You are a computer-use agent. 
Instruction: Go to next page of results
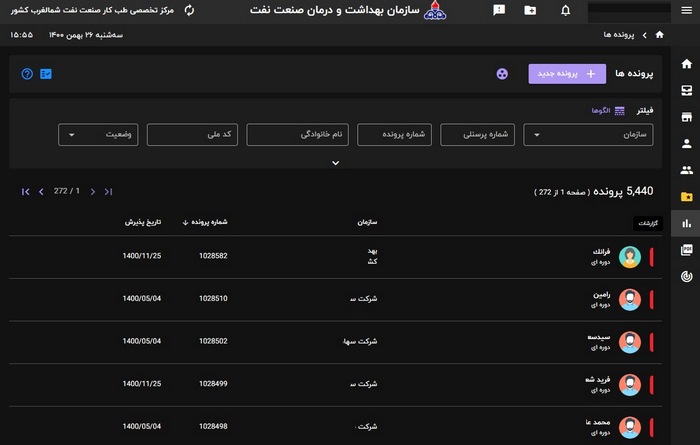pyautogui.click(x=93, y=191)
